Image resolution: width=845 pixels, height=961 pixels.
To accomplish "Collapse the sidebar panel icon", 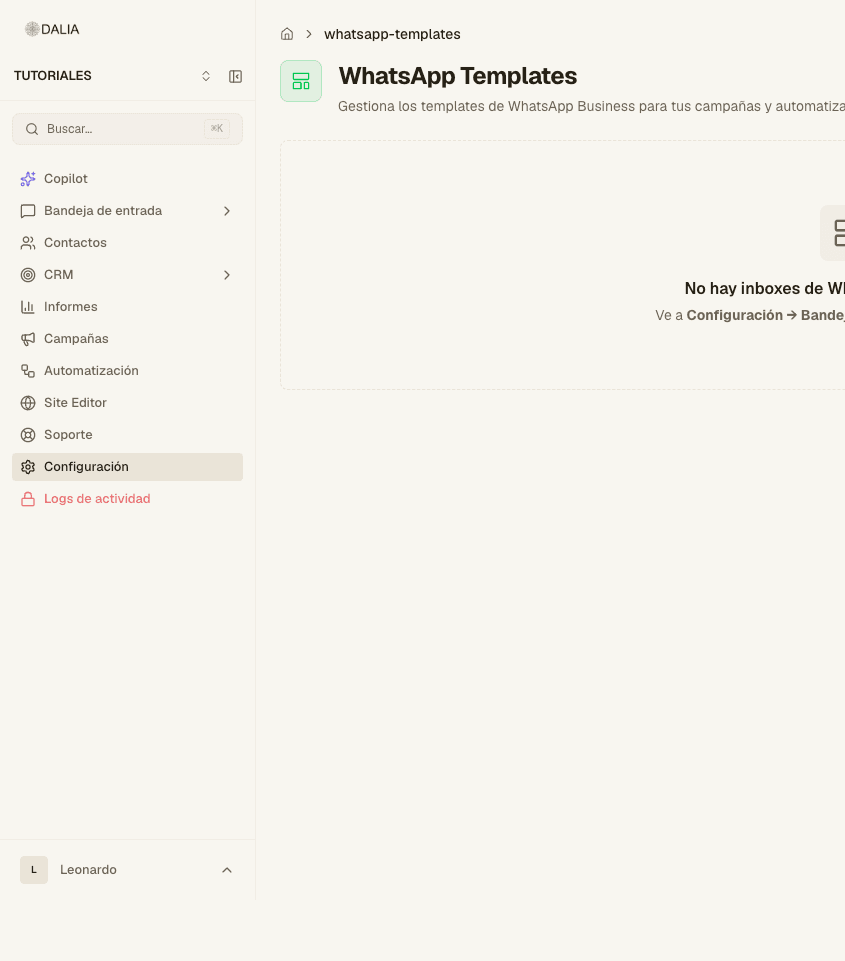I will 235,76.
